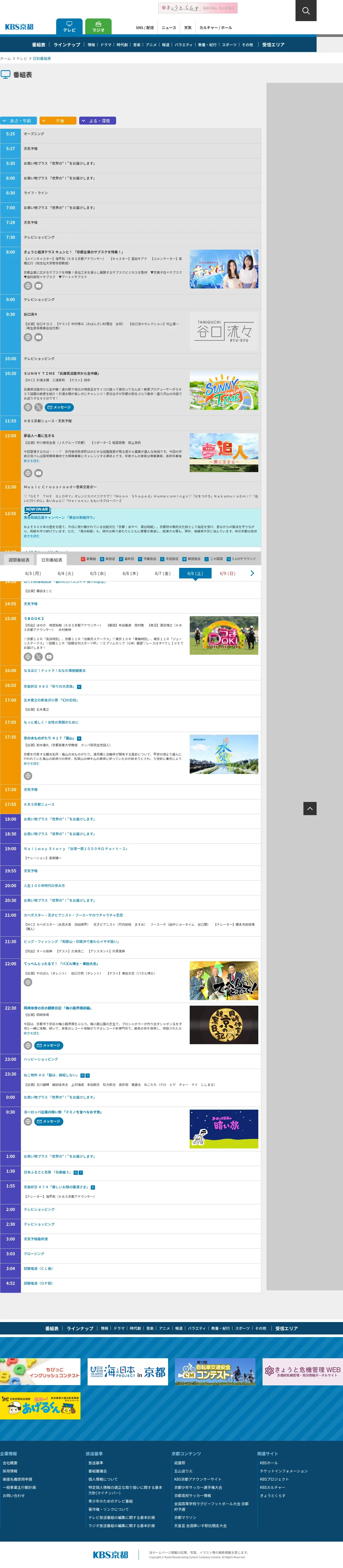Expand 続きを読む for 京の水ものがたり
The height and width of the screenshot is (1568, 343).
32,763
